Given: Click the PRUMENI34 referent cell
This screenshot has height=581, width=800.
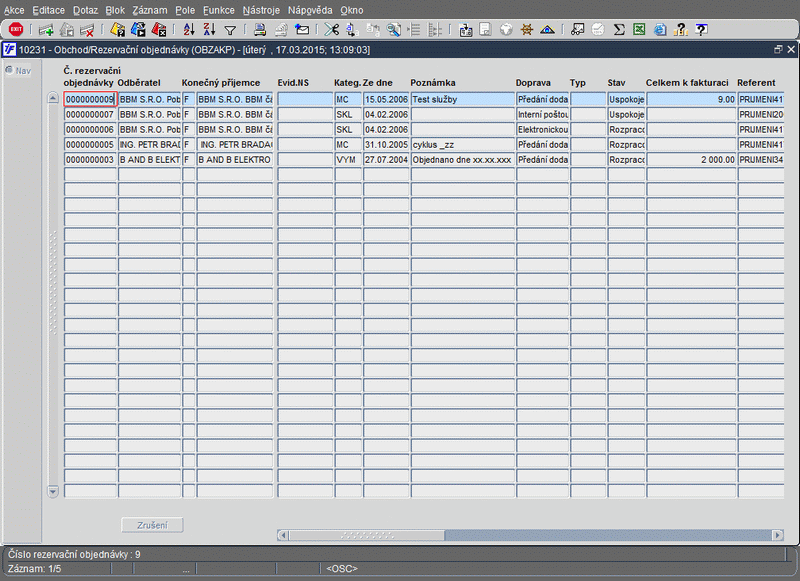Looking at the screenshot, I should (x=761, y=160).
